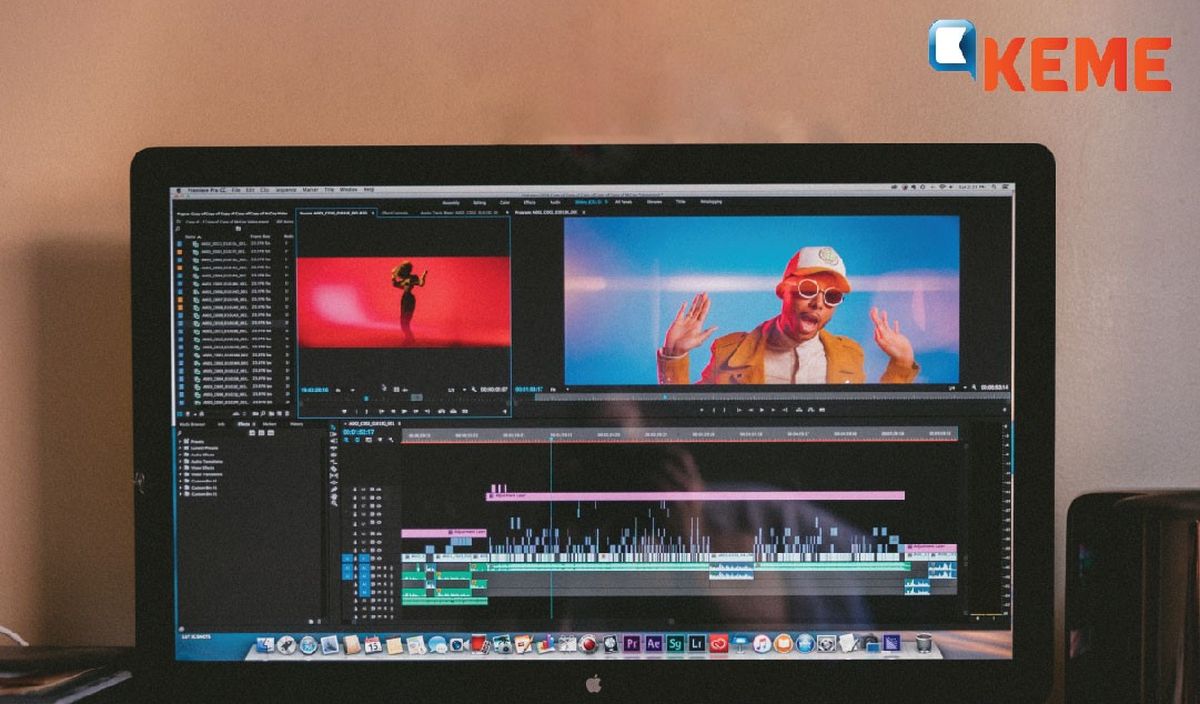Open the History panel tab
The width and height of the screenshot is (1200, 704).
pyautogui.click(x=297, y=424)
